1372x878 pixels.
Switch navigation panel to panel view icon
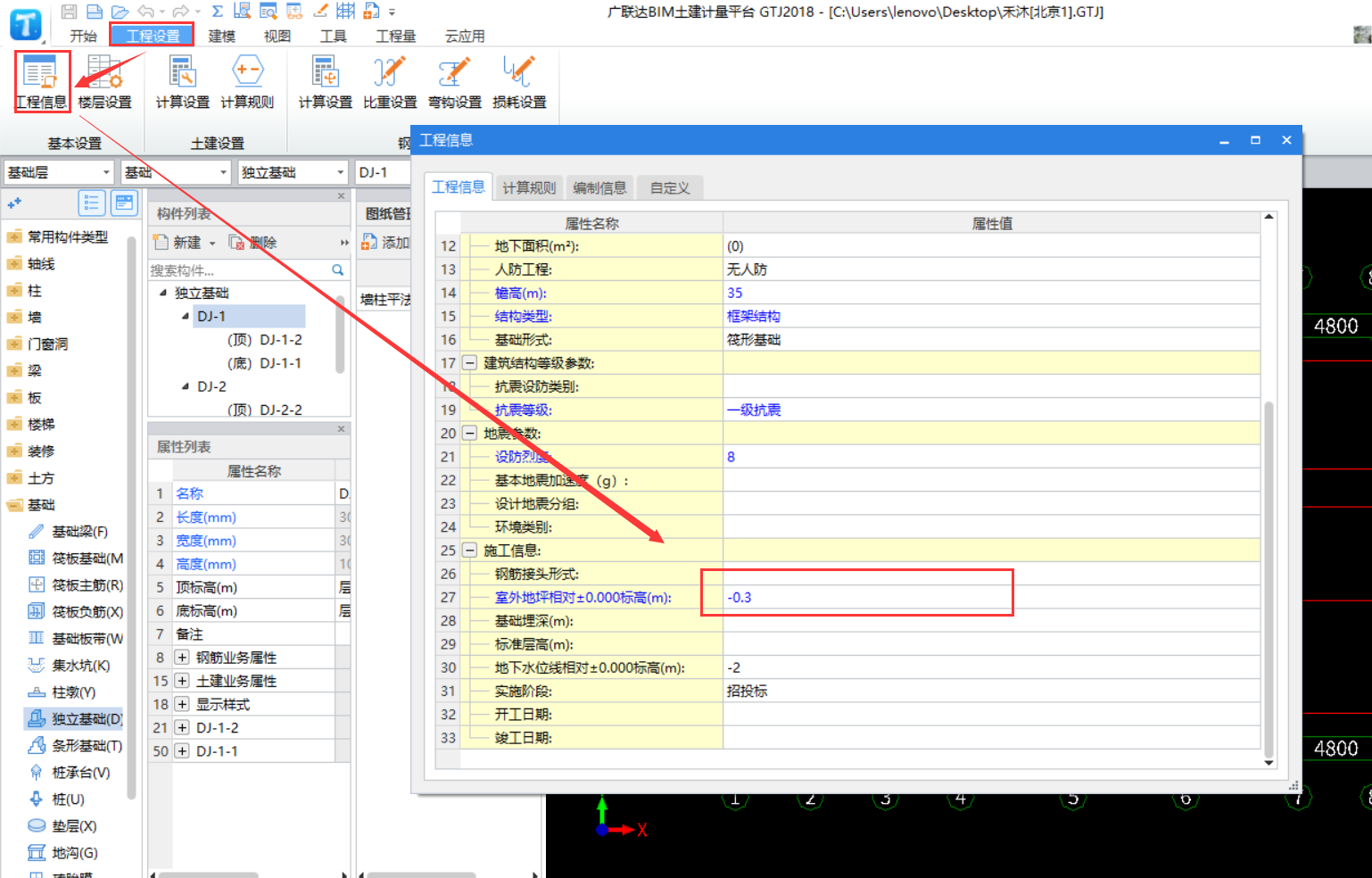coord(124,203)
